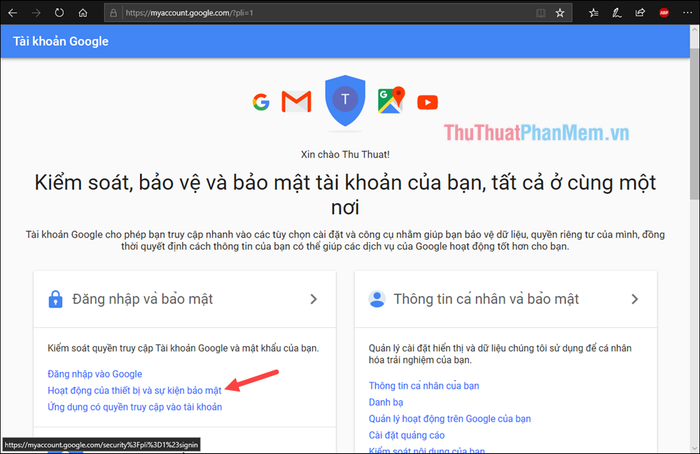Open Đăng nhập vào Google link
The width and height of the screenshot is (700, 454).
click(x=95, y=374)
